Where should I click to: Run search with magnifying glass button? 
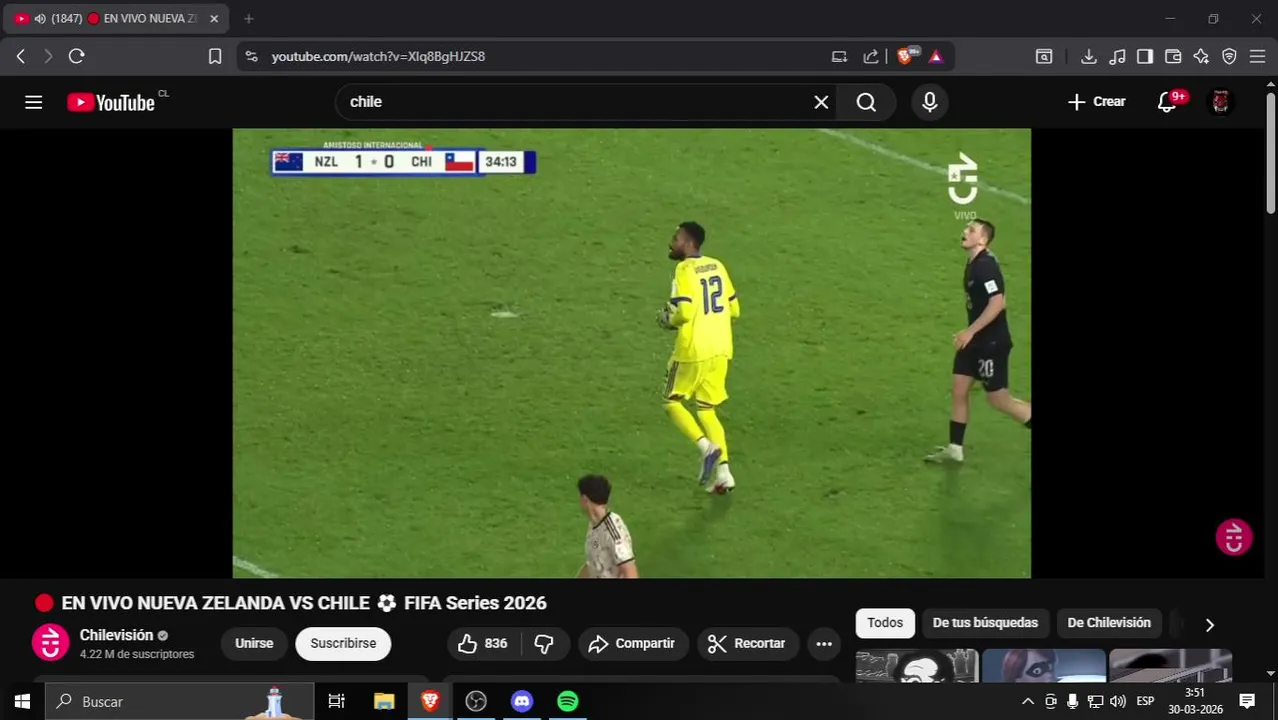866,102
